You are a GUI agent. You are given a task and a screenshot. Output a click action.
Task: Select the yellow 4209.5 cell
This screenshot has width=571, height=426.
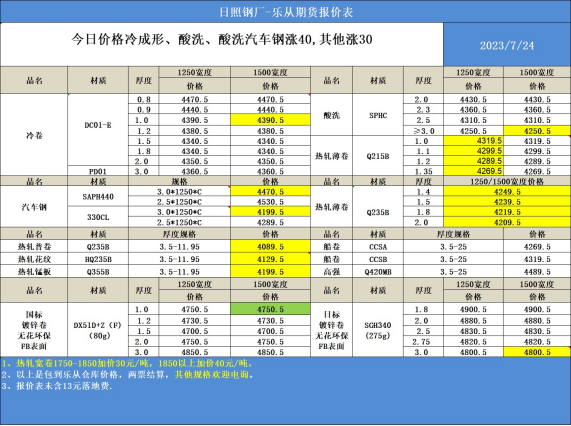(507, 222)
